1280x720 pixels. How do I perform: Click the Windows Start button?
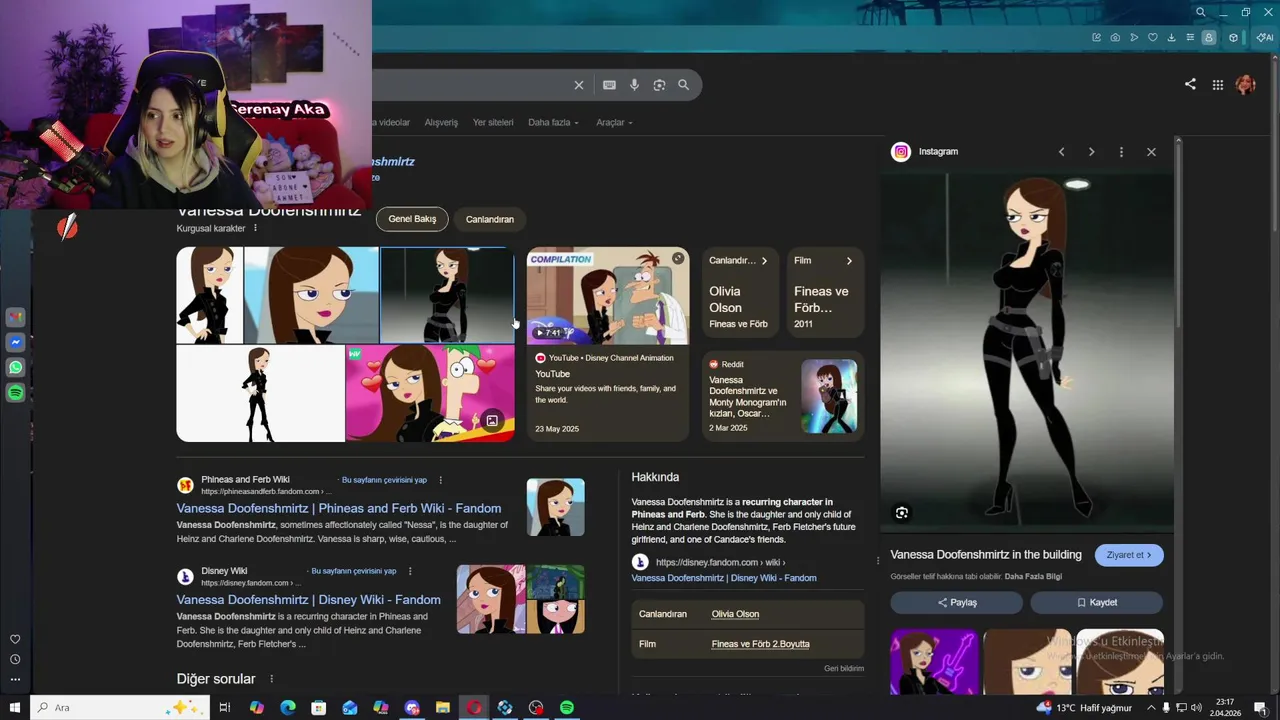pyautogui.click(x=14, y=707)
